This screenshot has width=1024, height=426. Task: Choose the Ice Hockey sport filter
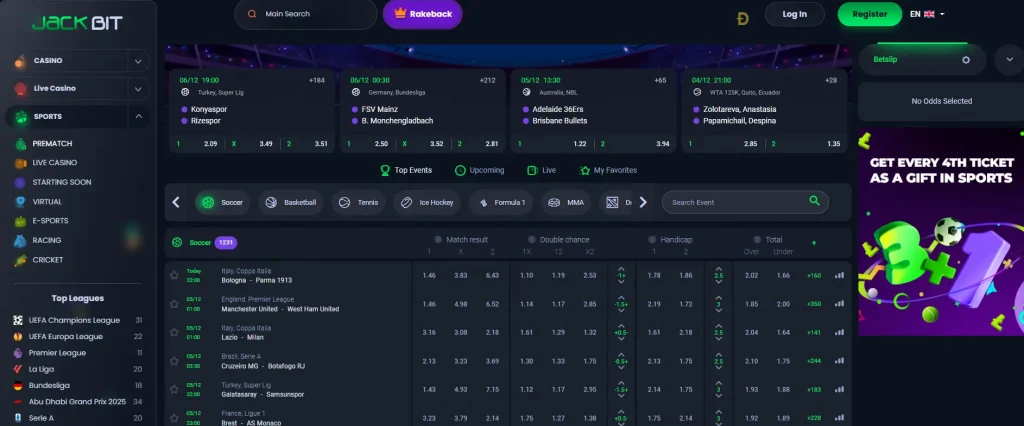point(427,203)
